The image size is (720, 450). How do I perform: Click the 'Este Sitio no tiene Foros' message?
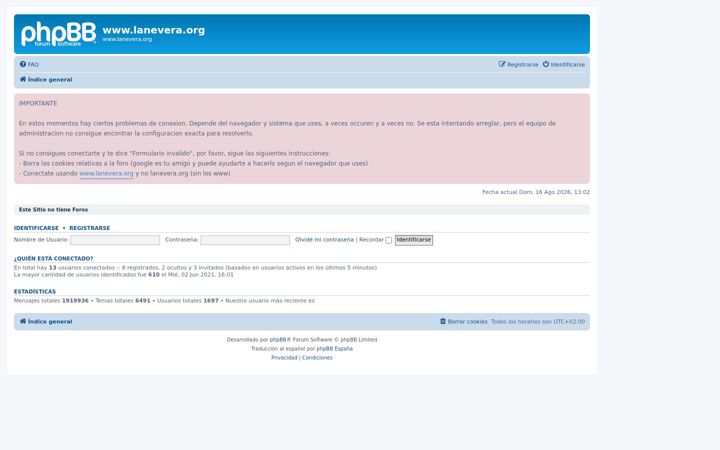click(53, 209)
